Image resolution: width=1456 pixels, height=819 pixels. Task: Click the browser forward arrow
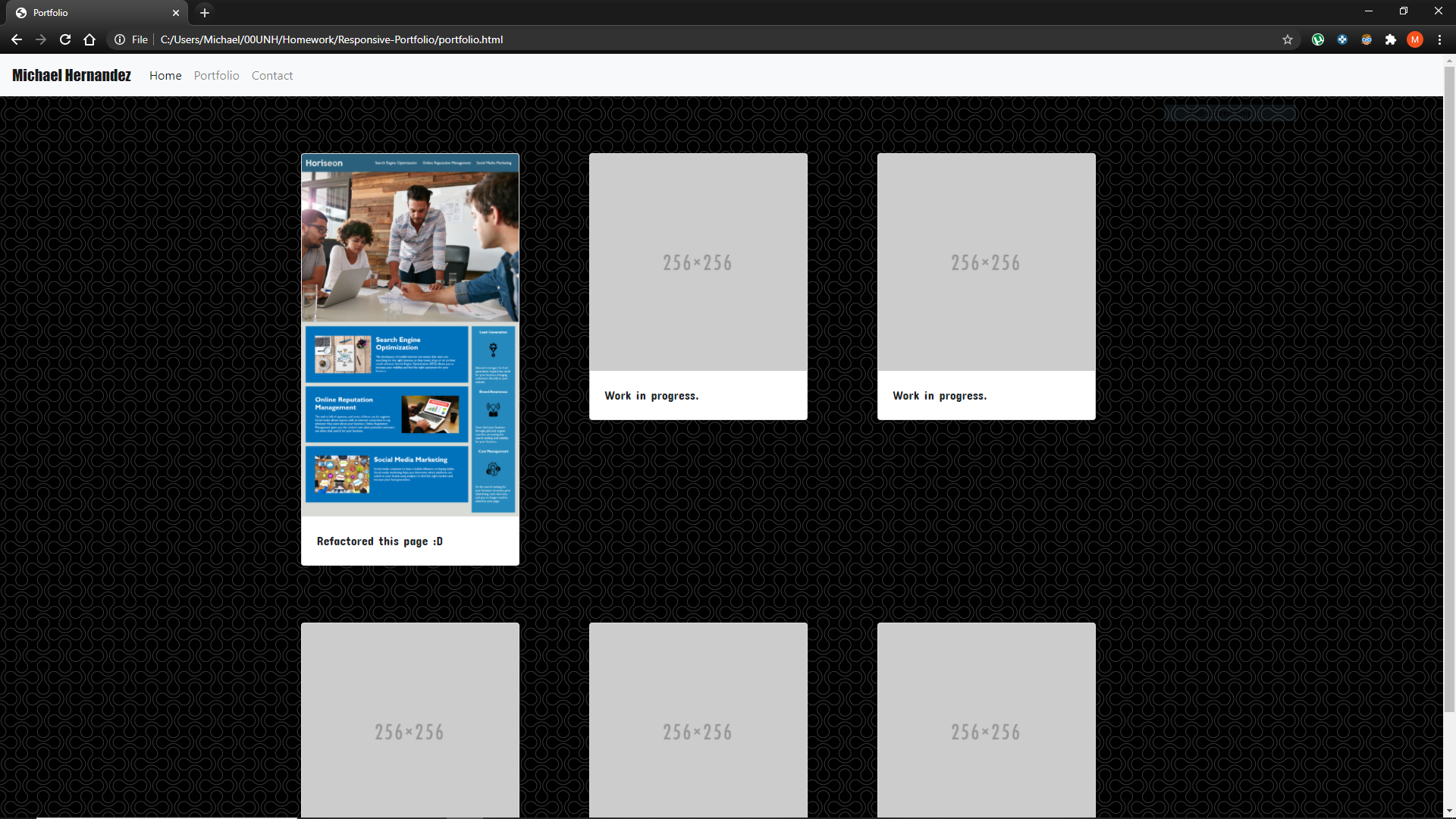(41, 39)
